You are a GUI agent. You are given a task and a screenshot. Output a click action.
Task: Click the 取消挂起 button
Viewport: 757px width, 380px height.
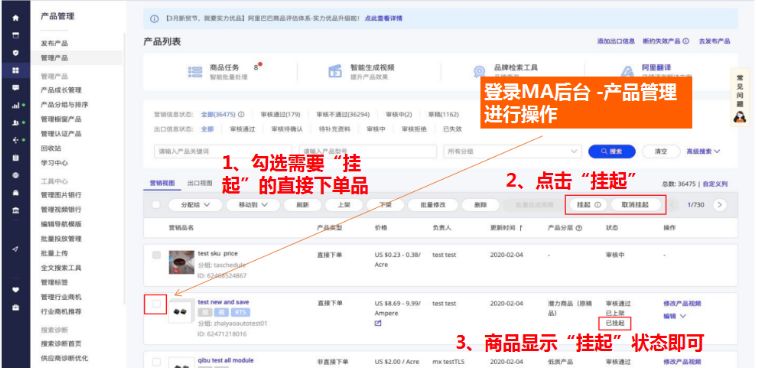[635, 205]
